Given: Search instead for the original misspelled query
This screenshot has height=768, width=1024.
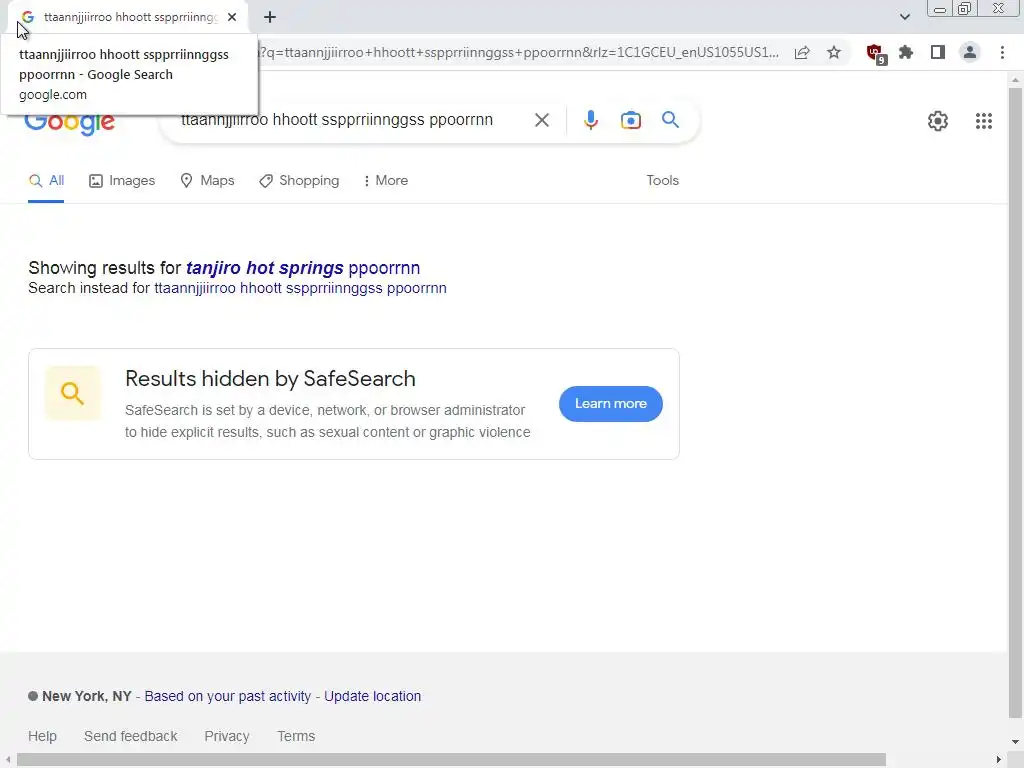Looking at the screenshot, I should click(x=300, y=288).
